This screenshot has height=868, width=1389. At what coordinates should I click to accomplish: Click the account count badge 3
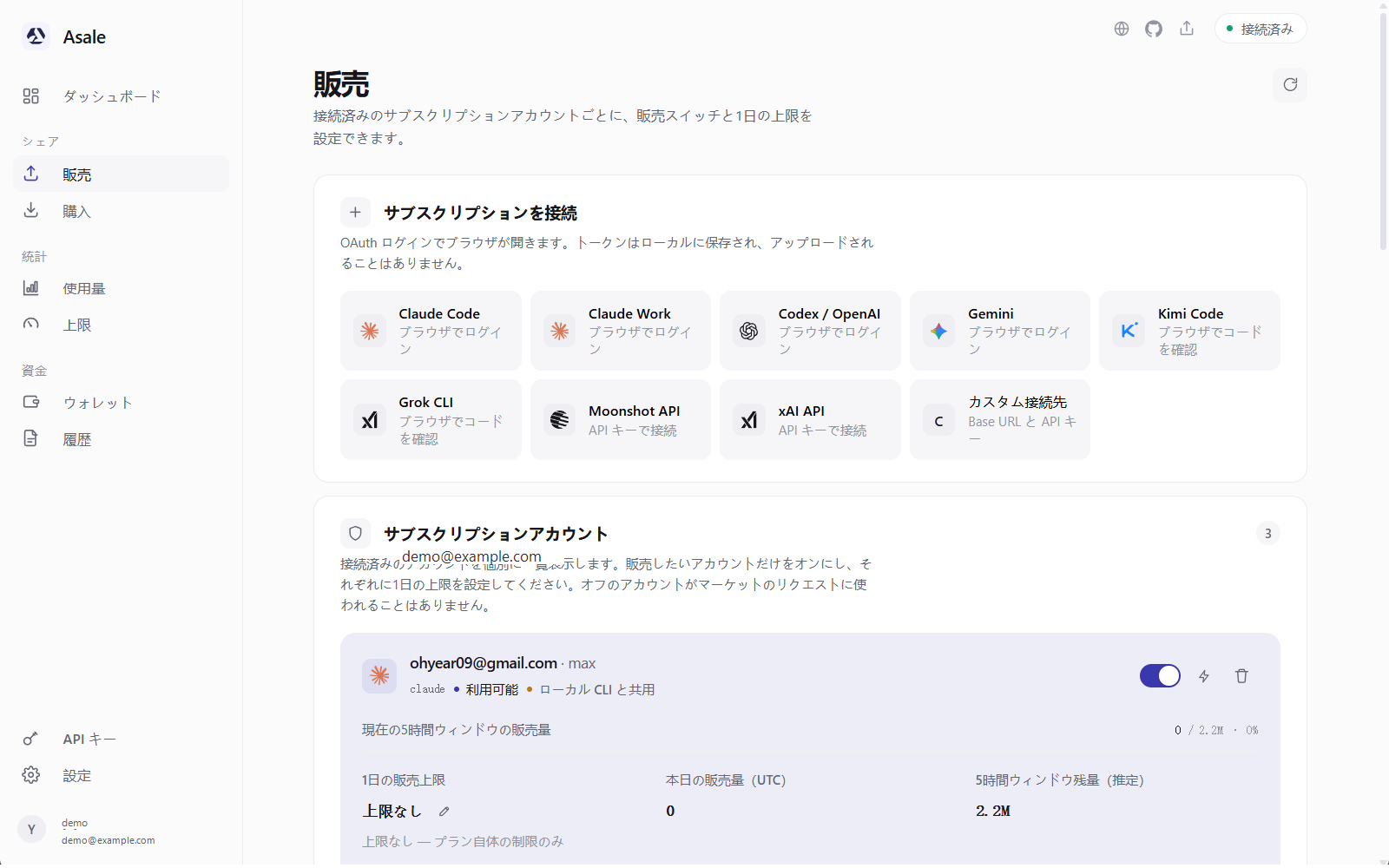click(1267, 533)
